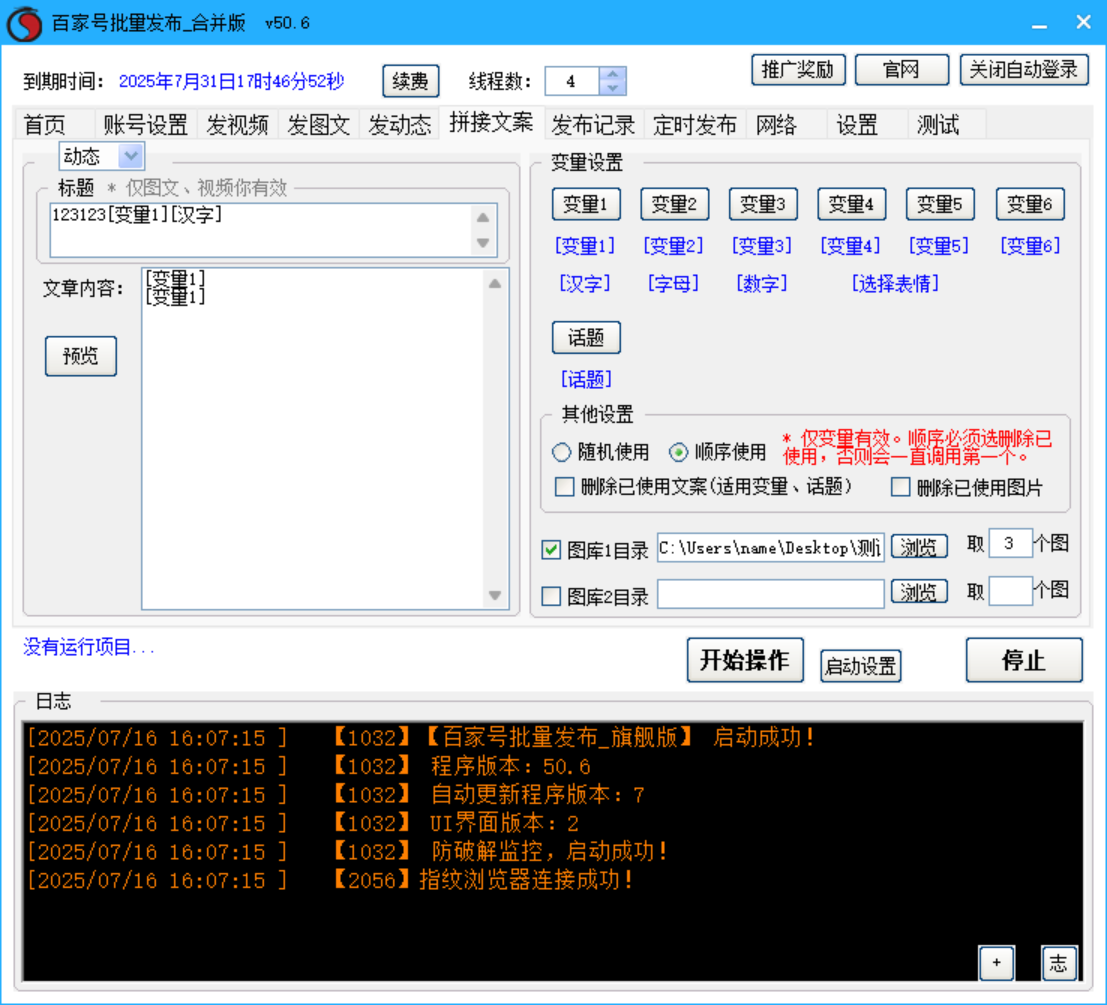The height and width of the screenshot is (1005, 1107).
Task: Click 预览 preview button
Action: coord(80,356)
